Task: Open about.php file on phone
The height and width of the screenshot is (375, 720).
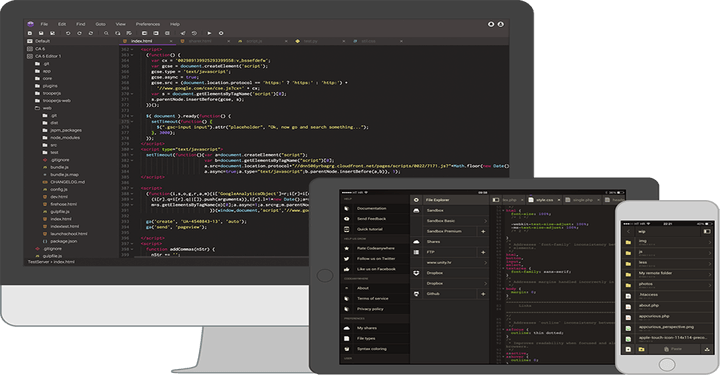Action: (667, 306)
